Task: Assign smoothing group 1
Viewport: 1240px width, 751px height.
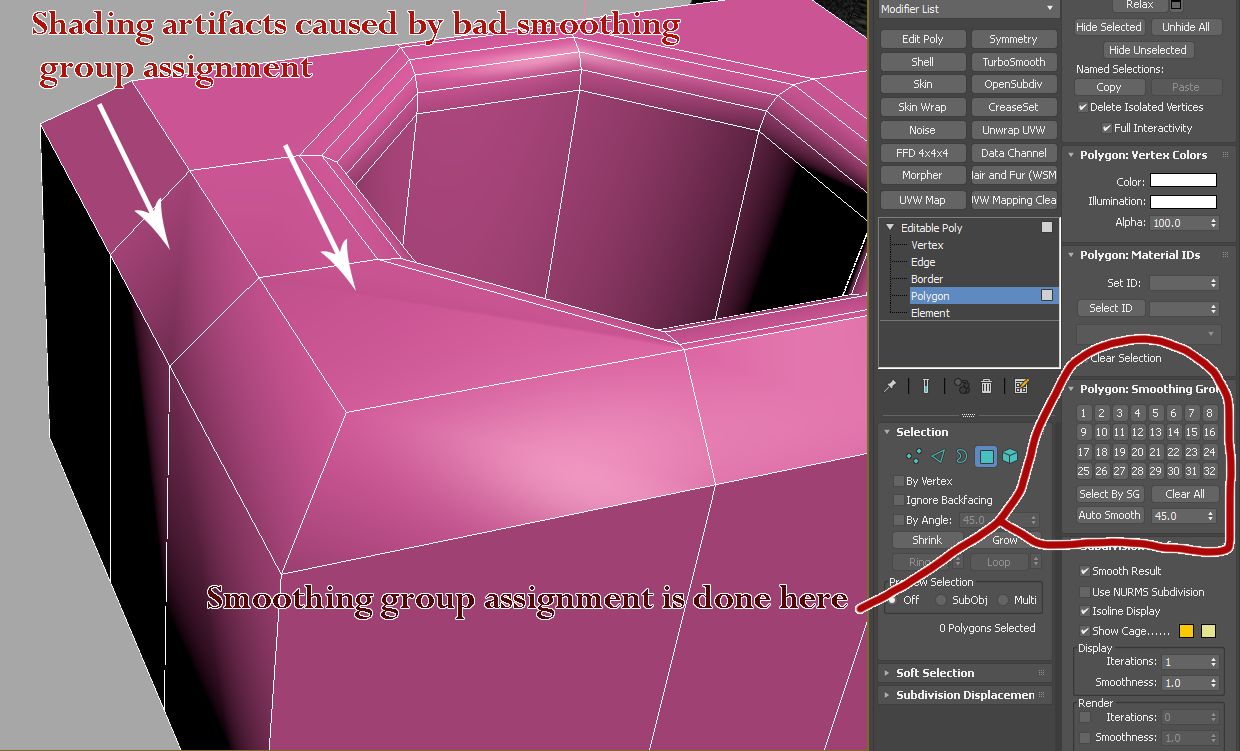Action: pyautogui.click(x=1084, y=413)
